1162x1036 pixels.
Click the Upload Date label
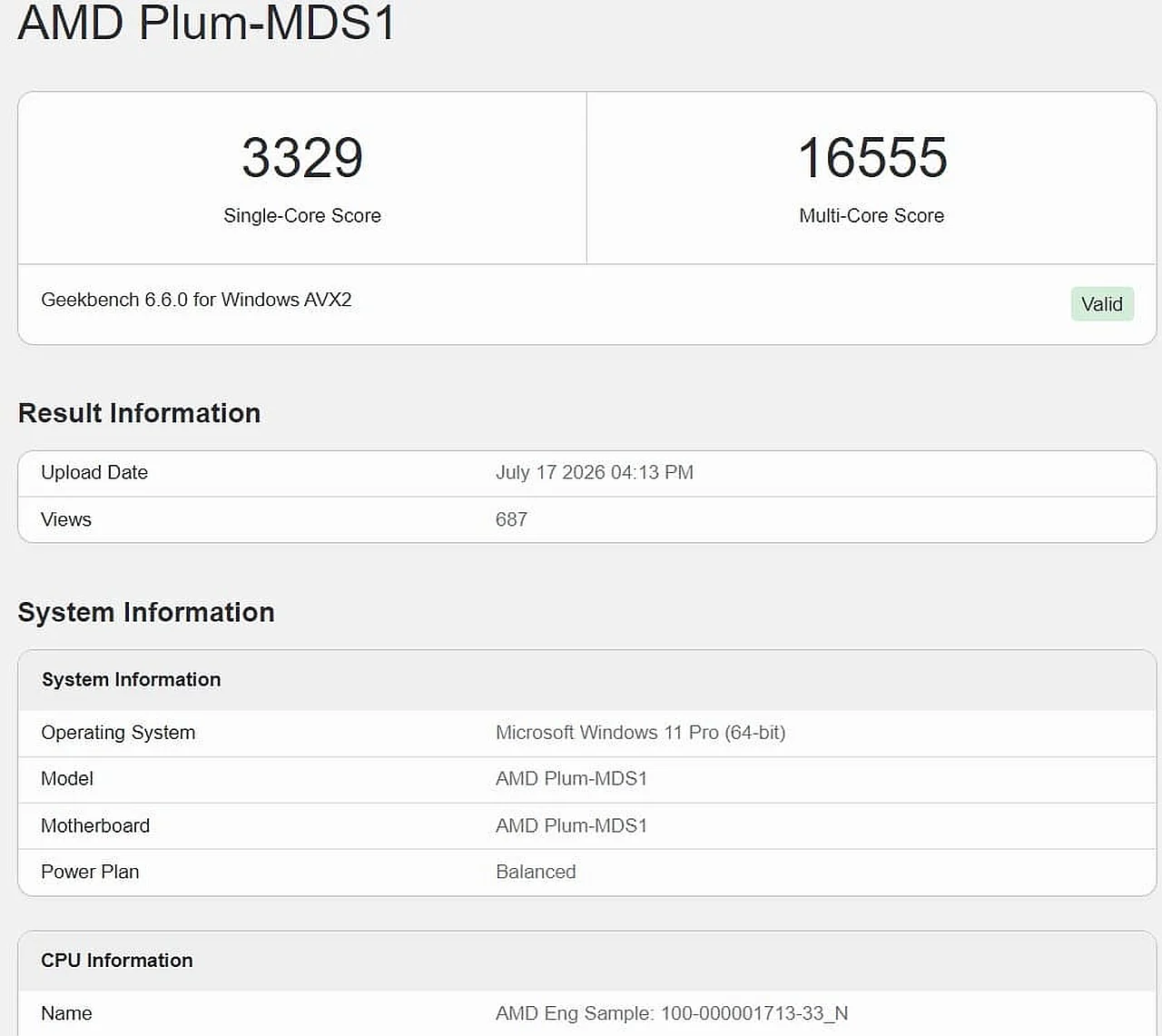coord(94,472)
